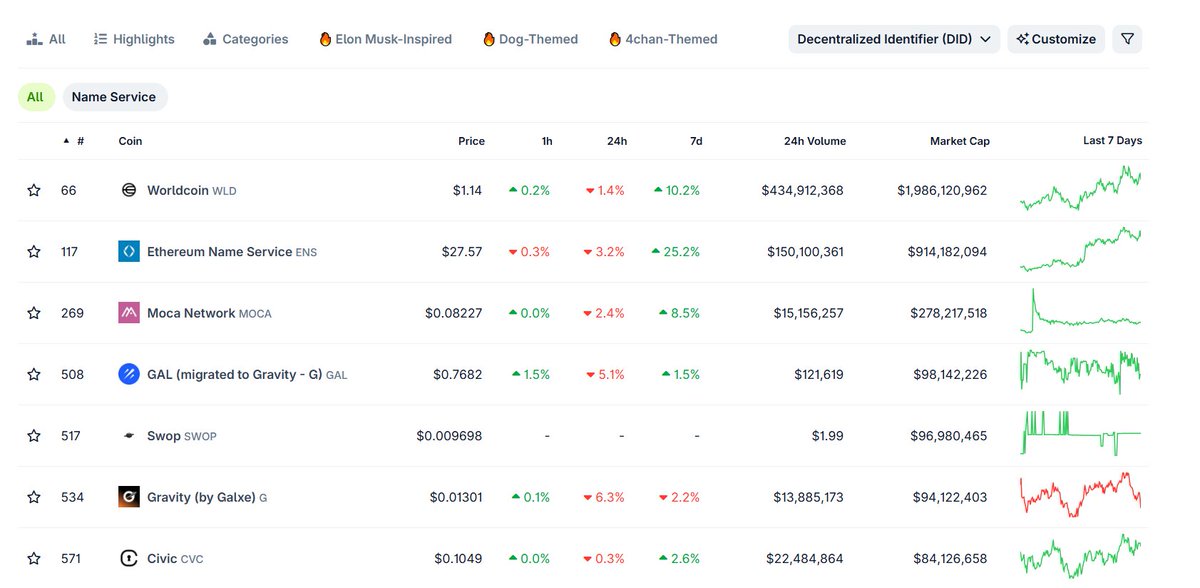This screenshot has height=588, width=1200.
Task: Click the Worldcoin coin logo
Action: pos(129,190)
